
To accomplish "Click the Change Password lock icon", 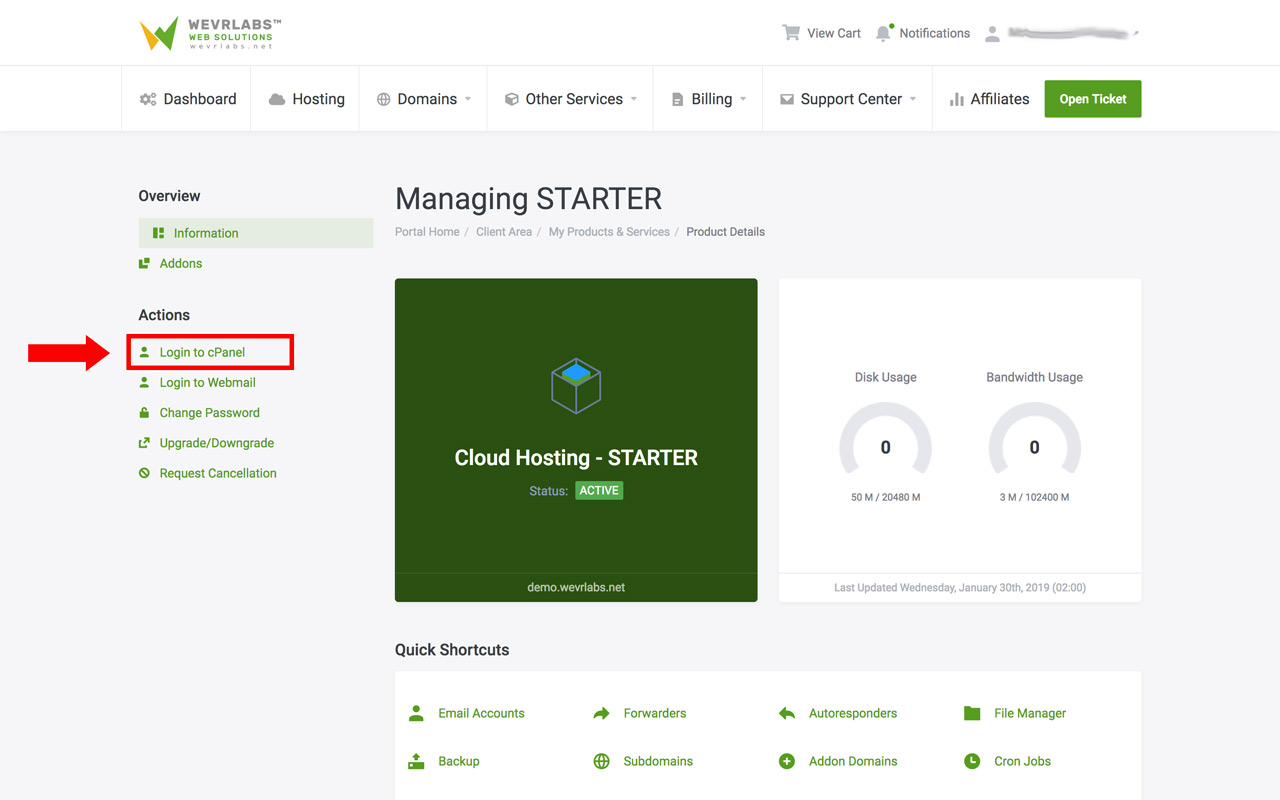I will 144,412.
